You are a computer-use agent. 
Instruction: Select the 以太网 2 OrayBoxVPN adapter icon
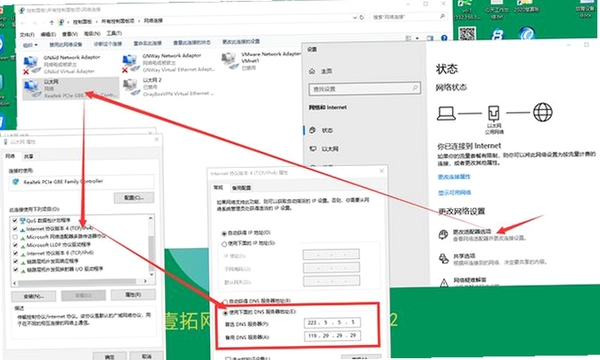tap(130, 87)
